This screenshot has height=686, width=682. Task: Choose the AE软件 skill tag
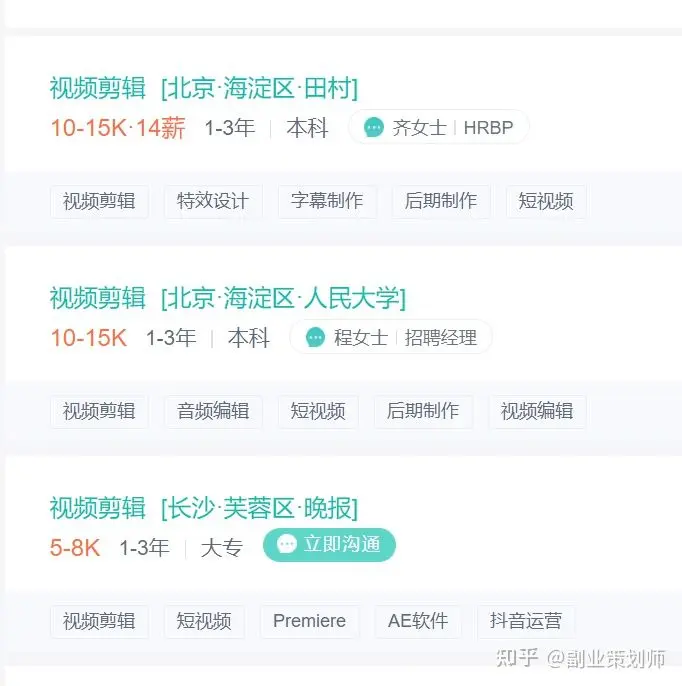pos(418,621)
